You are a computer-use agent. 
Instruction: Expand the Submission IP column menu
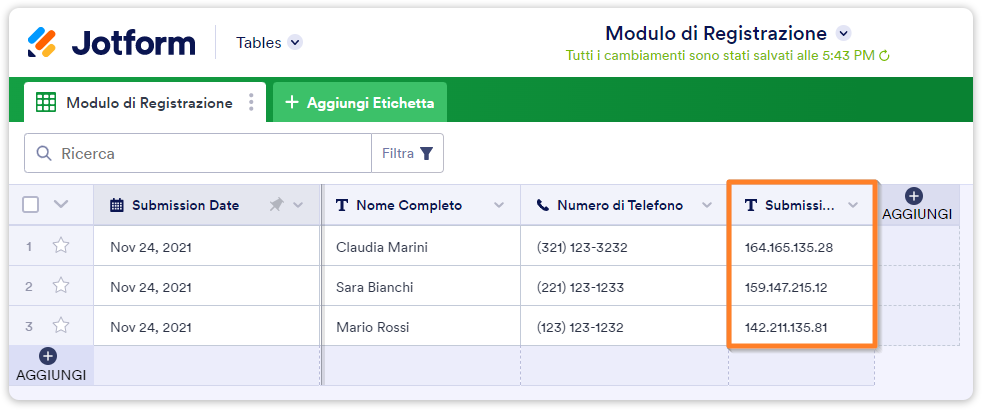pyautogui.click(x=853, y=205)
